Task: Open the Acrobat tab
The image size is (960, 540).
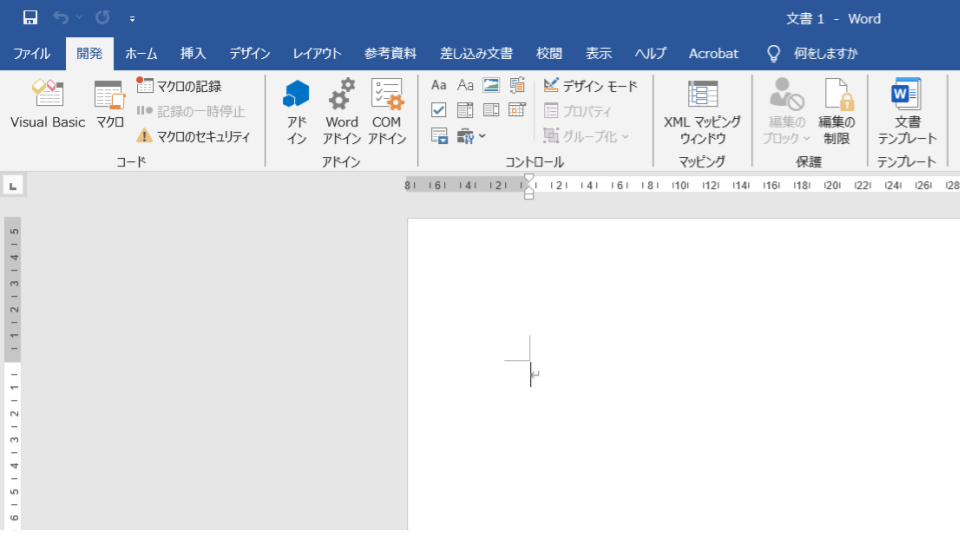Action: (714, 54)
